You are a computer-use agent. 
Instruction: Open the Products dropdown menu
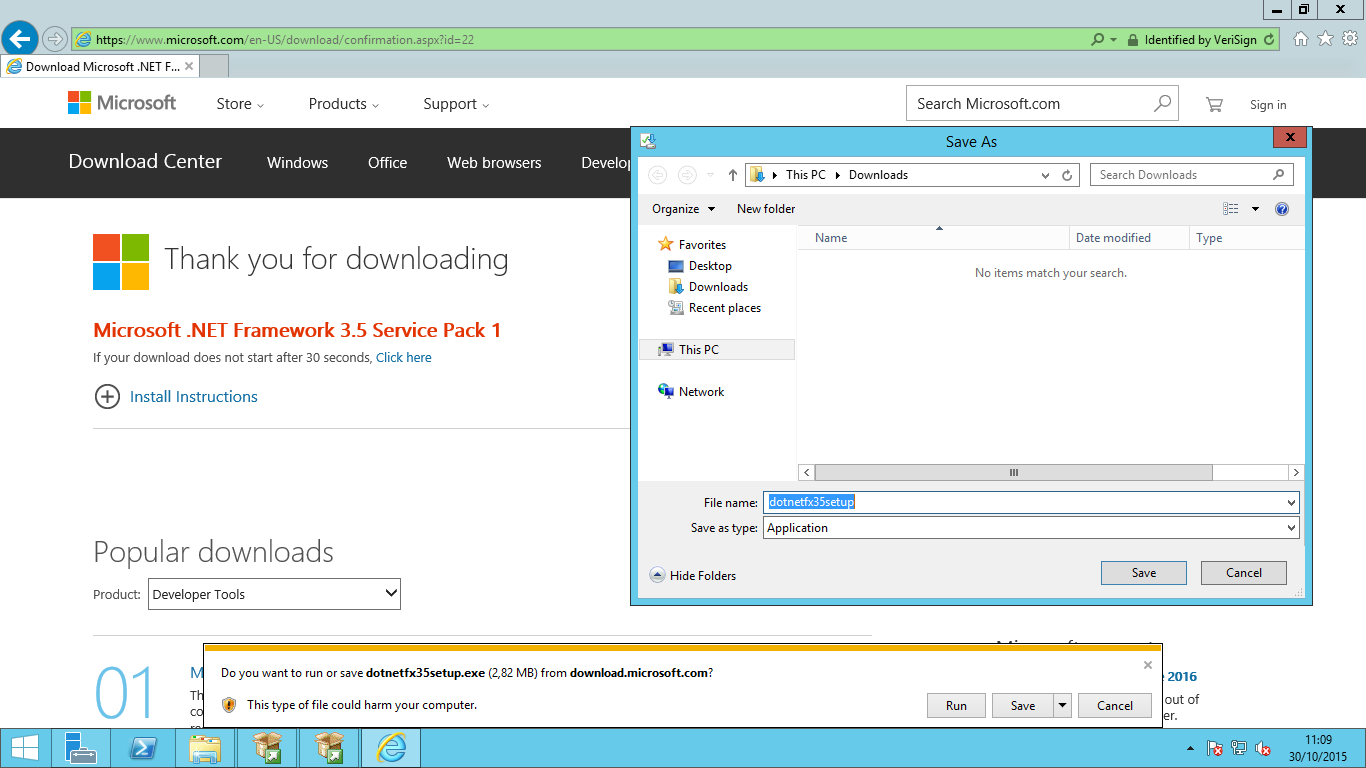[x=344, y=104]
